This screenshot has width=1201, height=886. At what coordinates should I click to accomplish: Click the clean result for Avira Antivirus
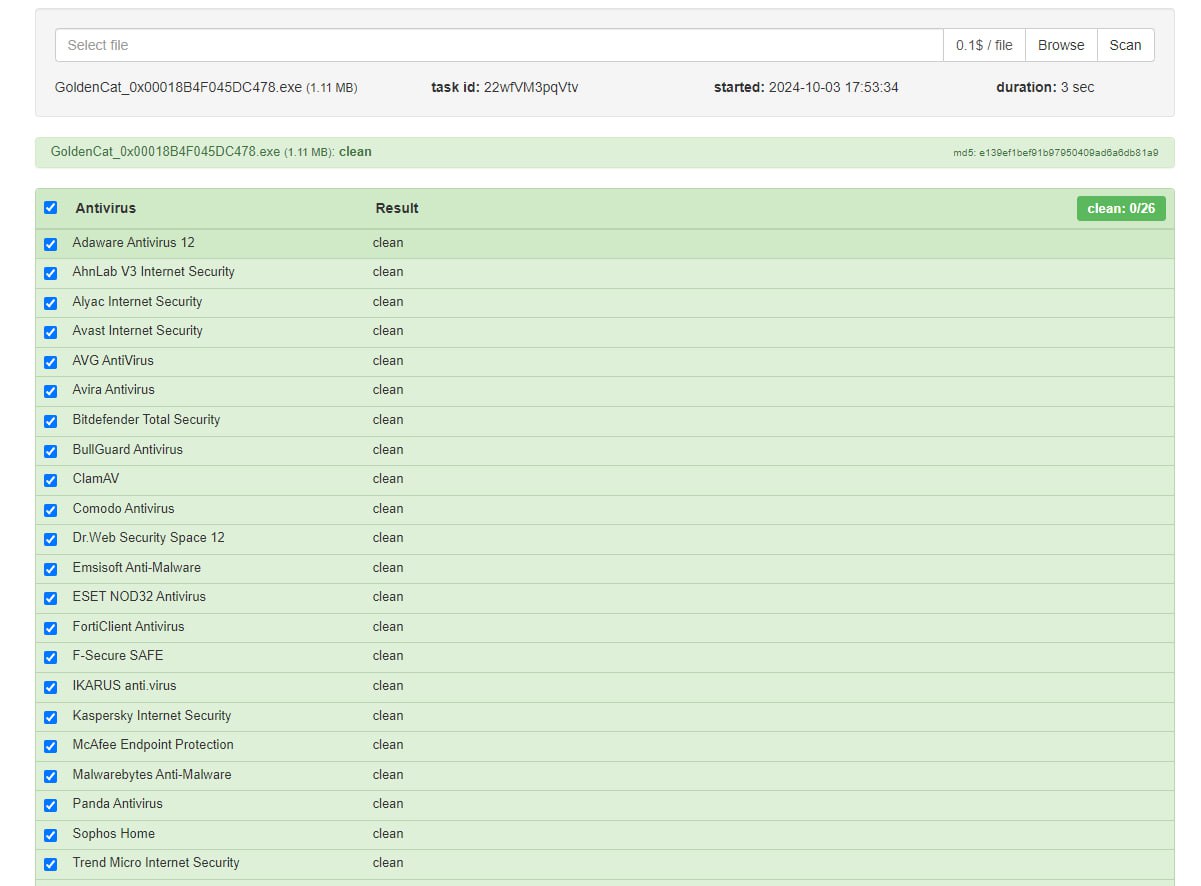tap(388, 389)
